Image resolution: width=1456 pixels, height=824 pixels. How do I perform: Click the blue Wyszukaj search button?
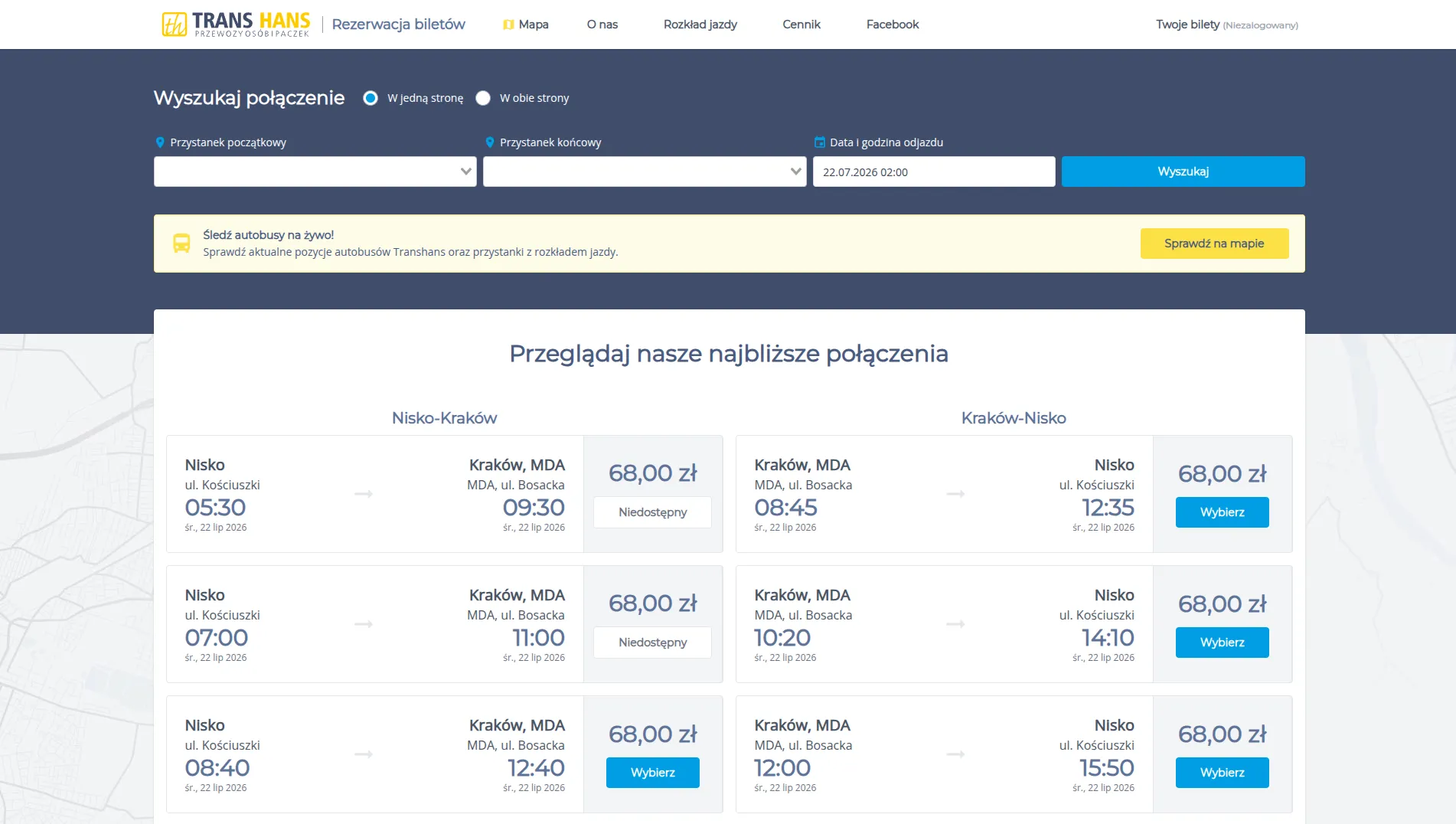click(1183, 172)
